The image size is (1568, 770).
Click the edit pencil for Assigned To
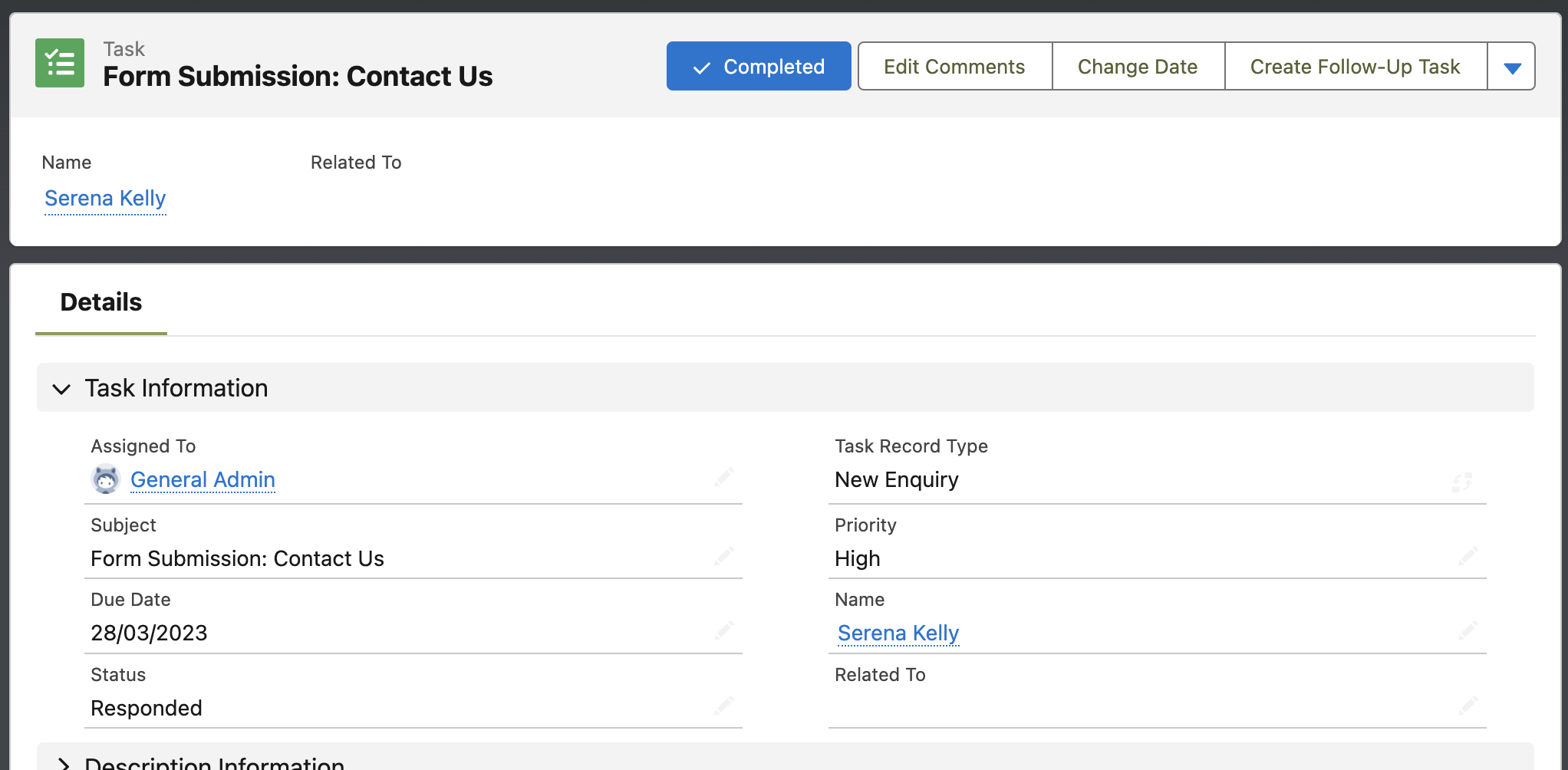click(723, 477)
